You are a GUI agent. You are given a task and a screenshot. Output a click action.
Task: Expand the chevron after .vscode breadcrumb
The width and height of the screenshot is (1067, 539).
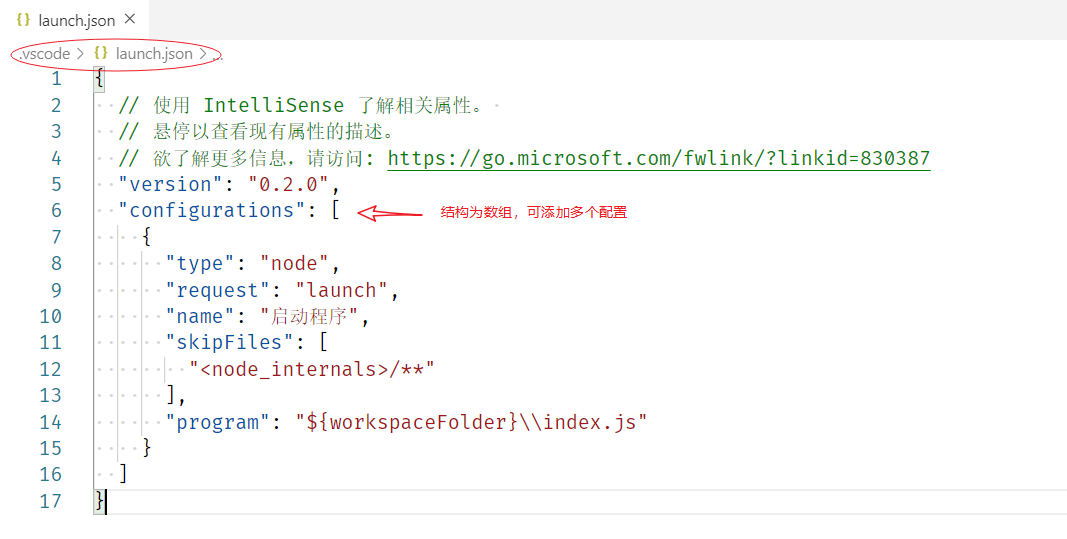(80, 53)
